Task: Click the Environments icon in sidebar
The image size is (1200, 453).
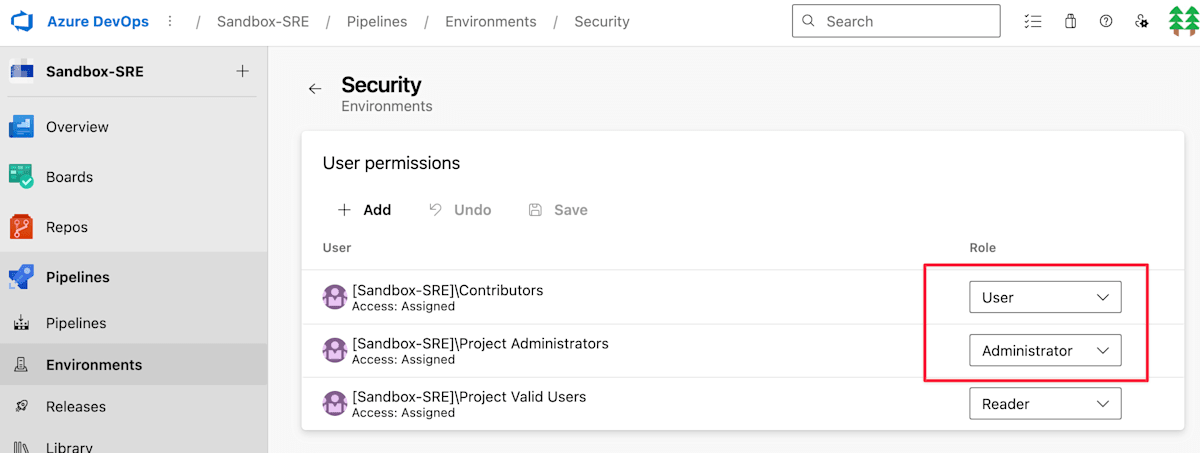Action: click(22, 365)
